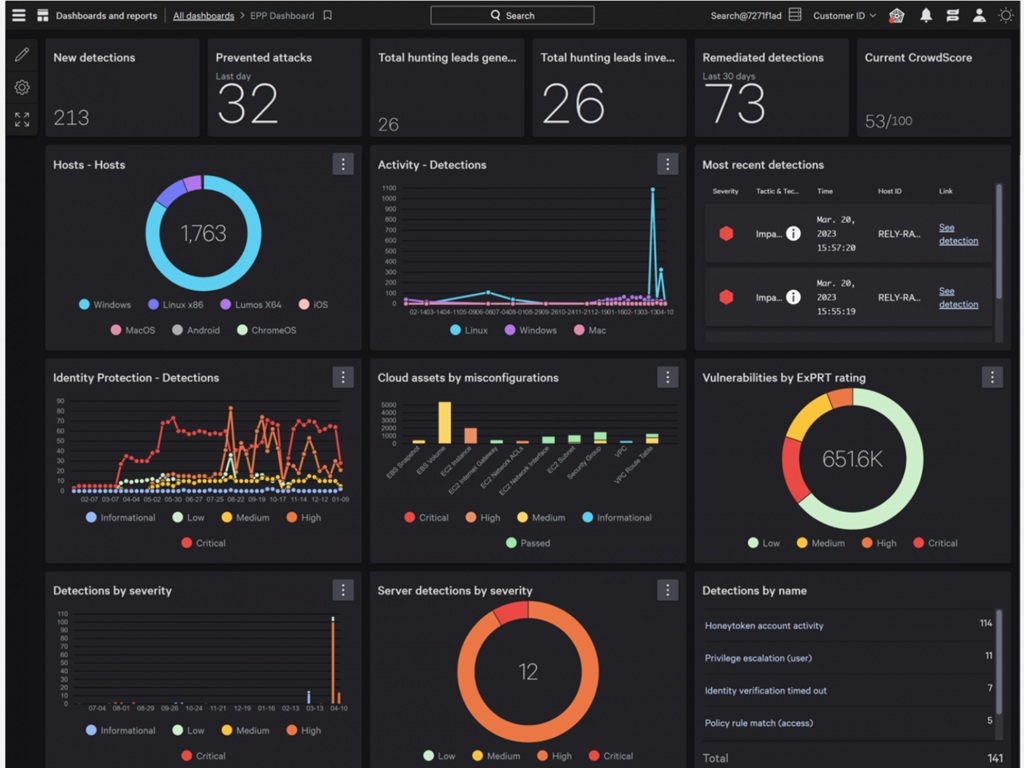Toggle Windows legend in Hosts chart
Viewport: 1024px width, 768px height.
(104, 305)
